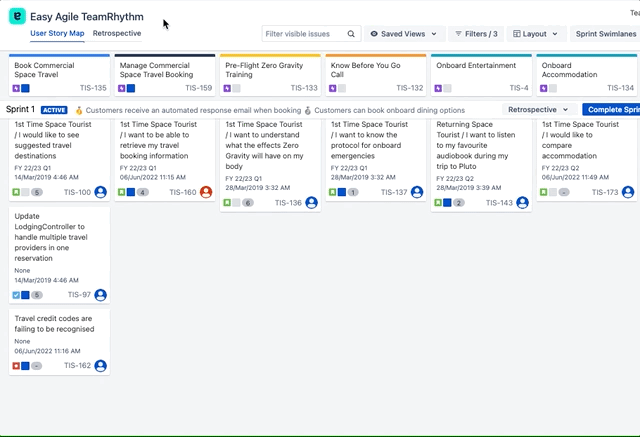
Task: Click the blue status square on TIS-160
Action: tap(131, 192)
